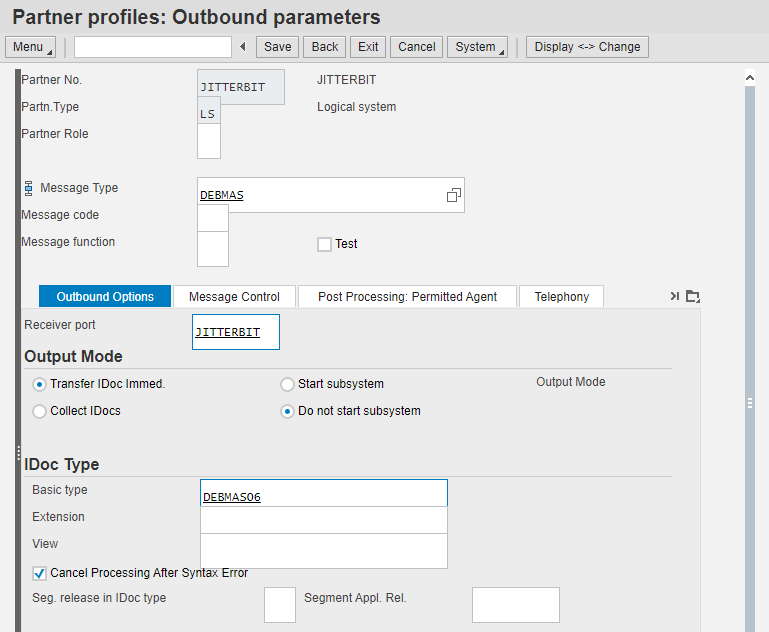Open the Menu dropdown

[31, 47]
